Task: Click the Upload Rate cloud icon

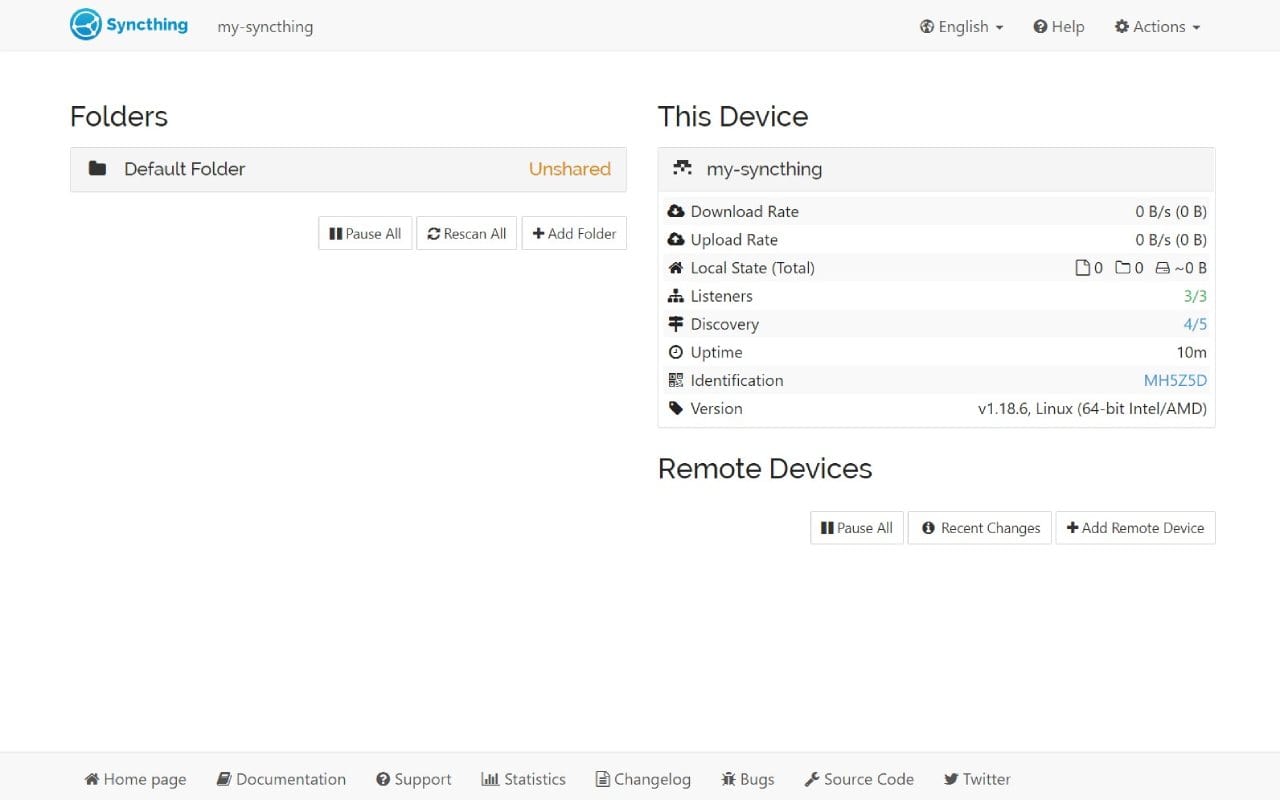Action: [x=676, y=239]
